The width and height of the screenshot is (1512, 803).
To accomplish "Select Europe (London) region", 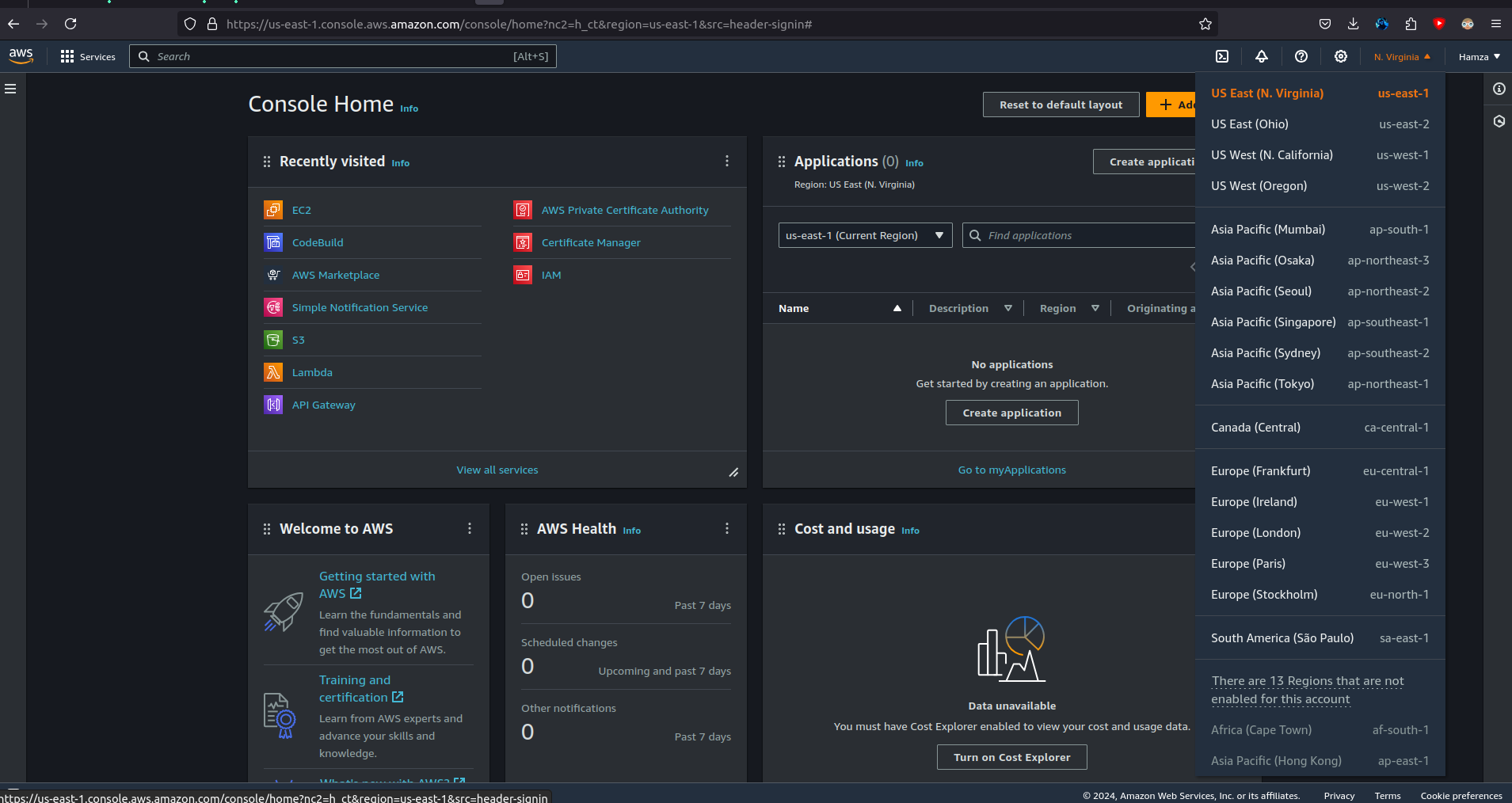I will tap(1320, 533).
